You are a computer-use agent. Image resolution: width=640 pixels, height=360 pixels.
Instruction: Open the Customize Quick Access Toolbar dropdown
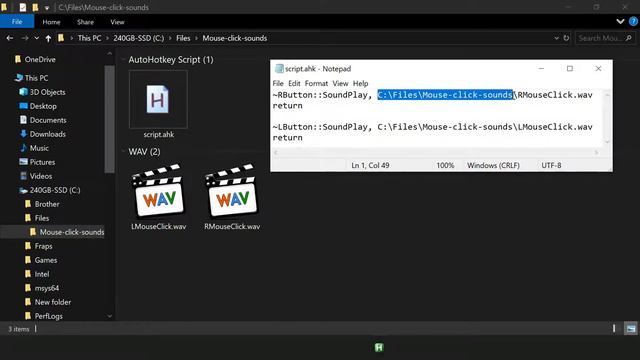click(x=47, y=8)
